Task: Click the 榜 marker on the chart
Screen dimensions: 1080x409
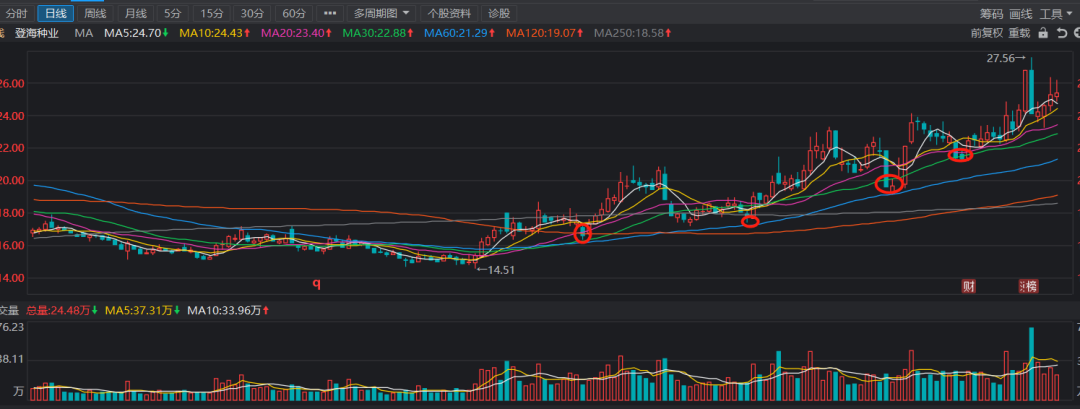Action: pyautogui.click(x=1029, y=286)
